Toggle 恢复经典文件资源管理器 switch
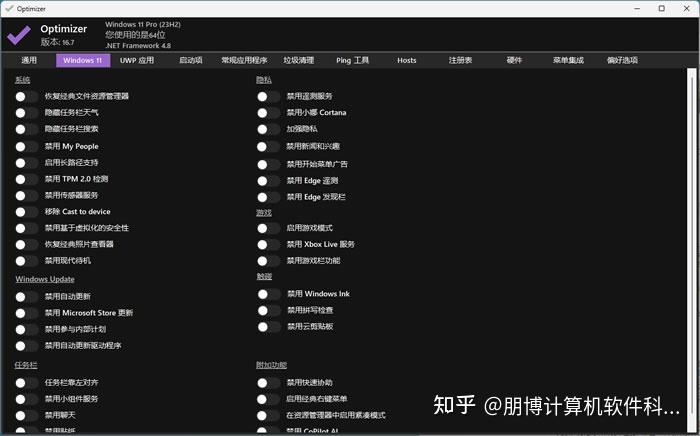The height and width of the screenshot is (436, 700). [x=26, y=96]
